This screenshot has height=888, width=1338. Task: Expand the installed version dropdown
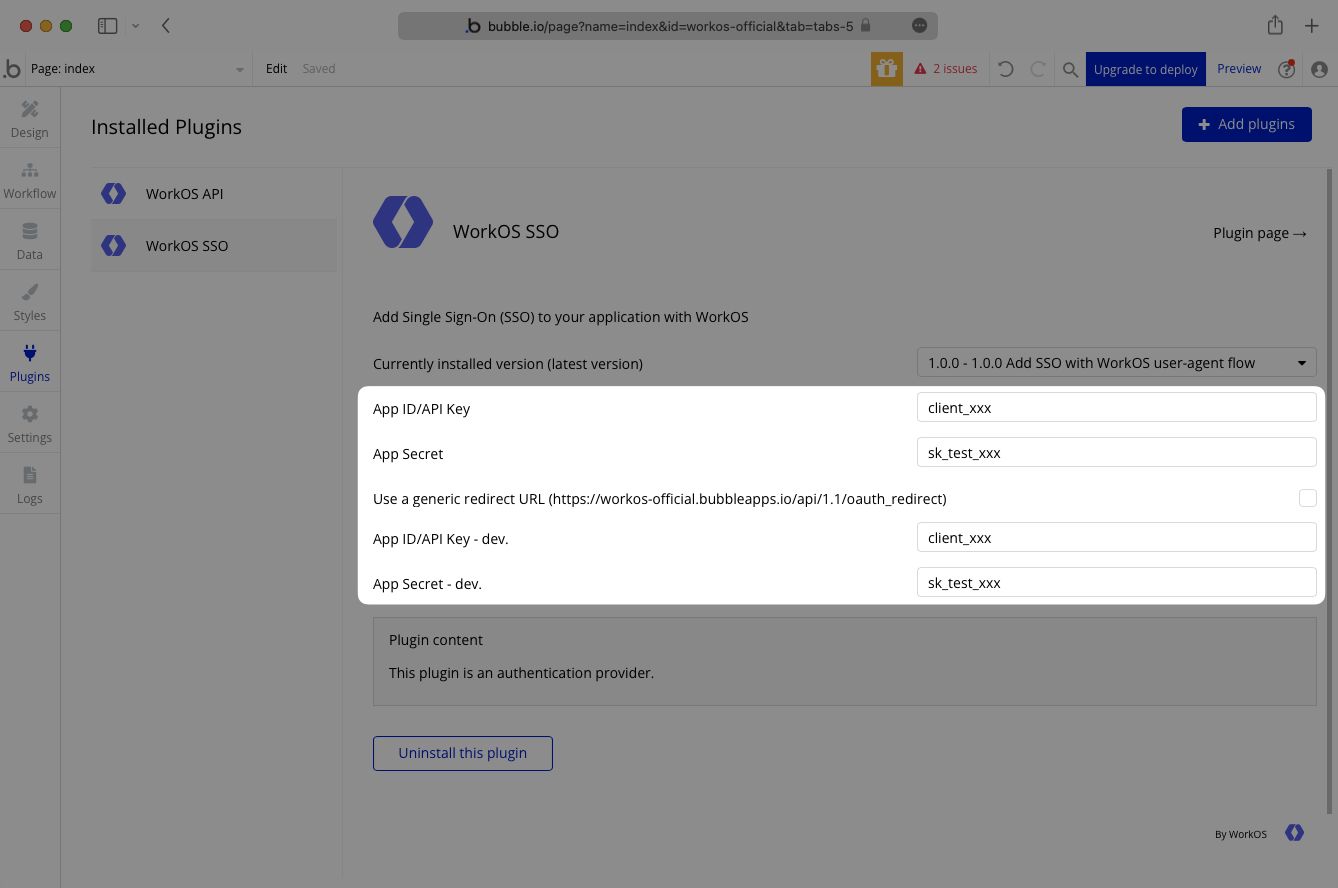1116,363
